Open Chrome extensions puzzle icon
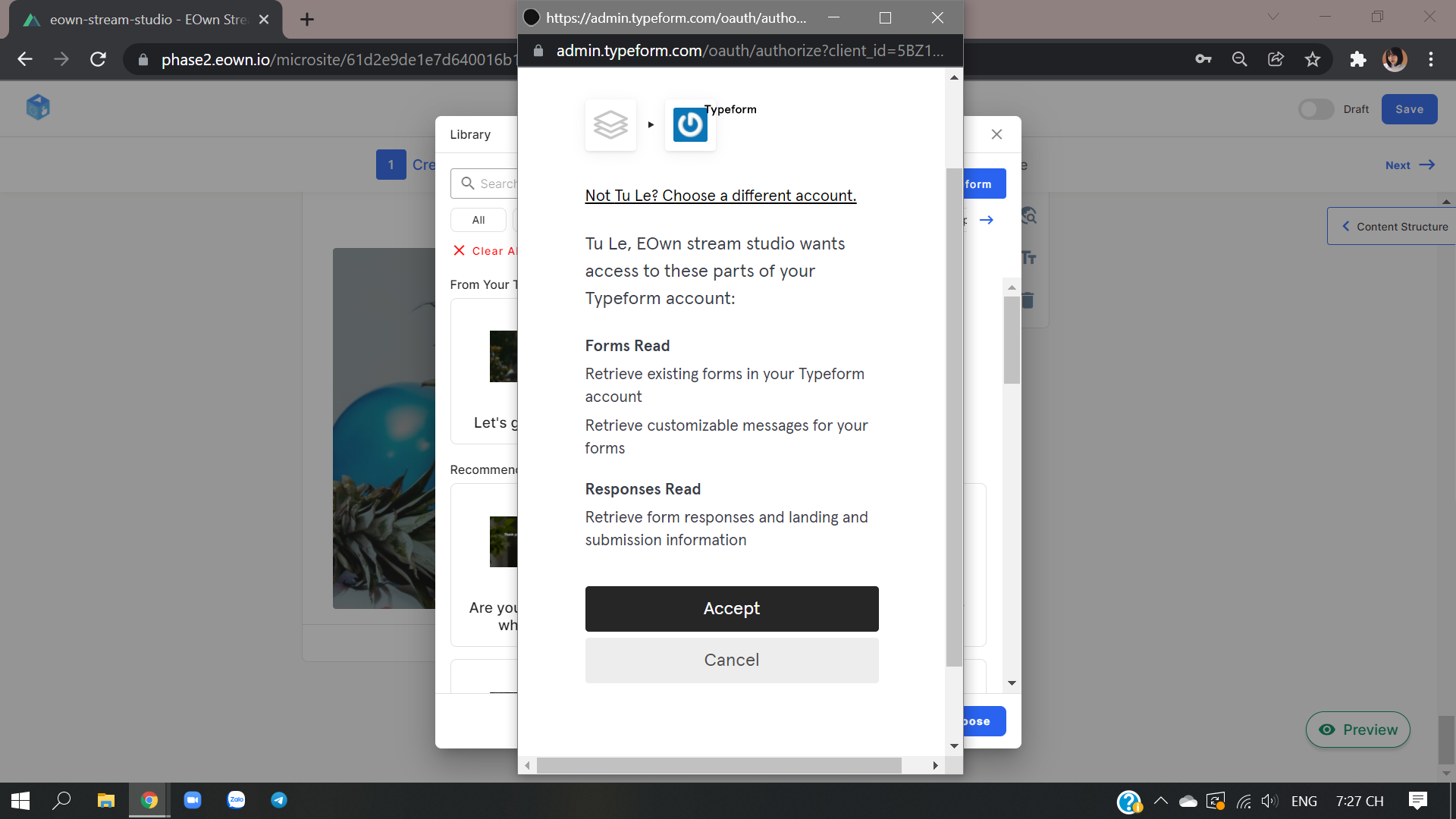 coord(1358,59)
